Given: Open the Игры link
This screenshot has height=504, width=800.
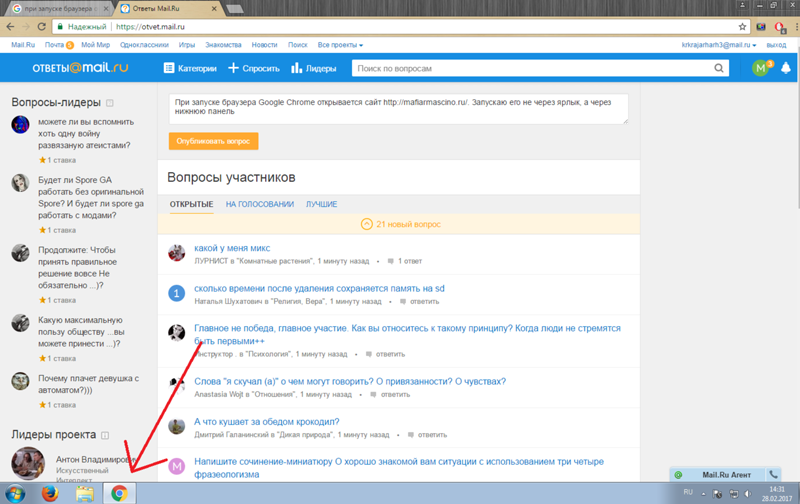Looking at the screenshot, I should tap(187, 45).
